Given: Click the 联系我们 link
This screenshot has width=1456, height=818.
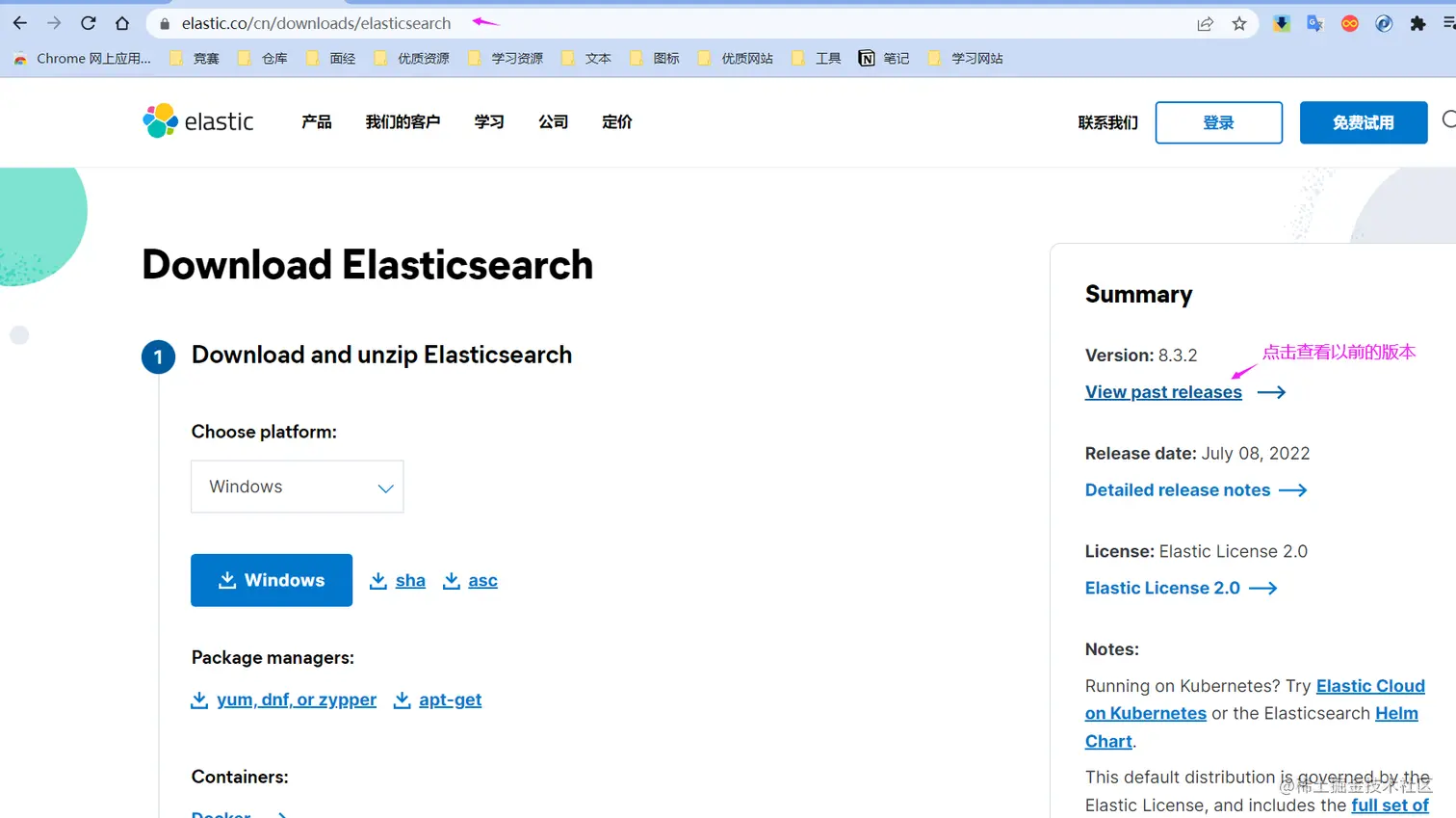Looking at the screenshot, I should (1107, 123).
